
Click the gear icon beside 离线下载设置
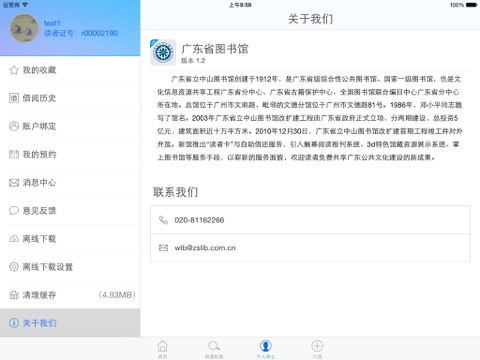(14, 267)
